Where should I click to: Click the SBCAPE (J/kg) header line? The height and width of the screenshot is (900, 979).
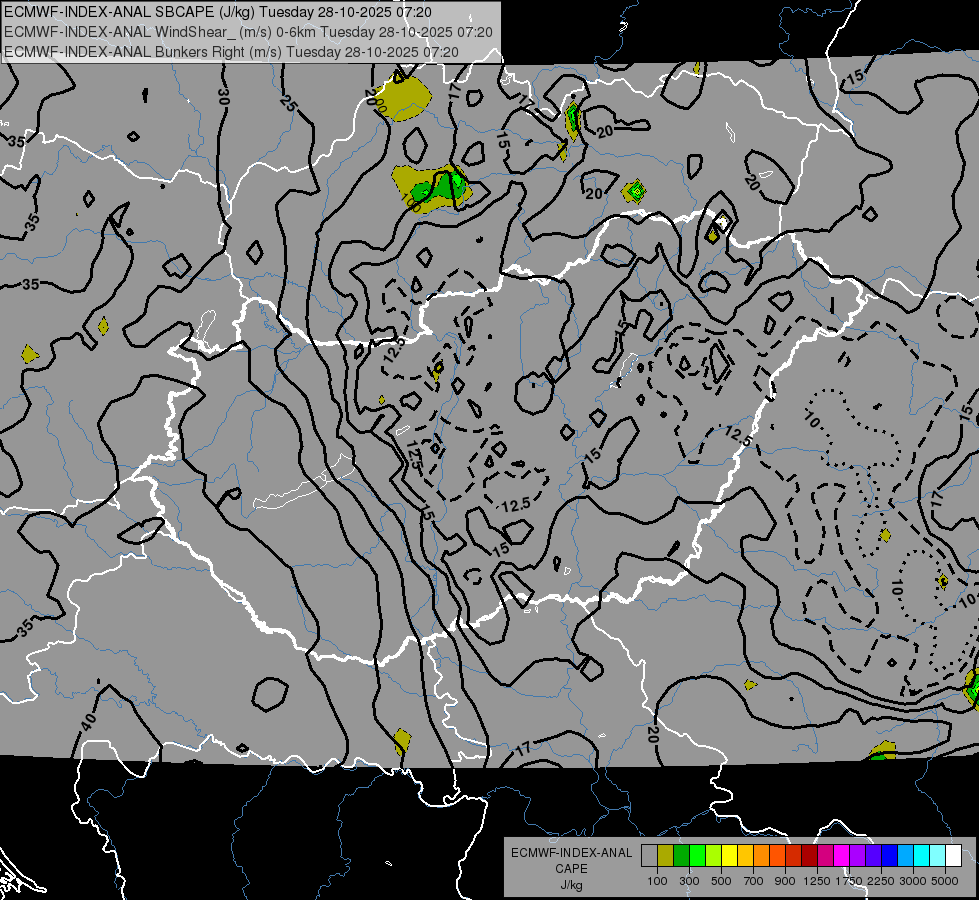(217, 12)
